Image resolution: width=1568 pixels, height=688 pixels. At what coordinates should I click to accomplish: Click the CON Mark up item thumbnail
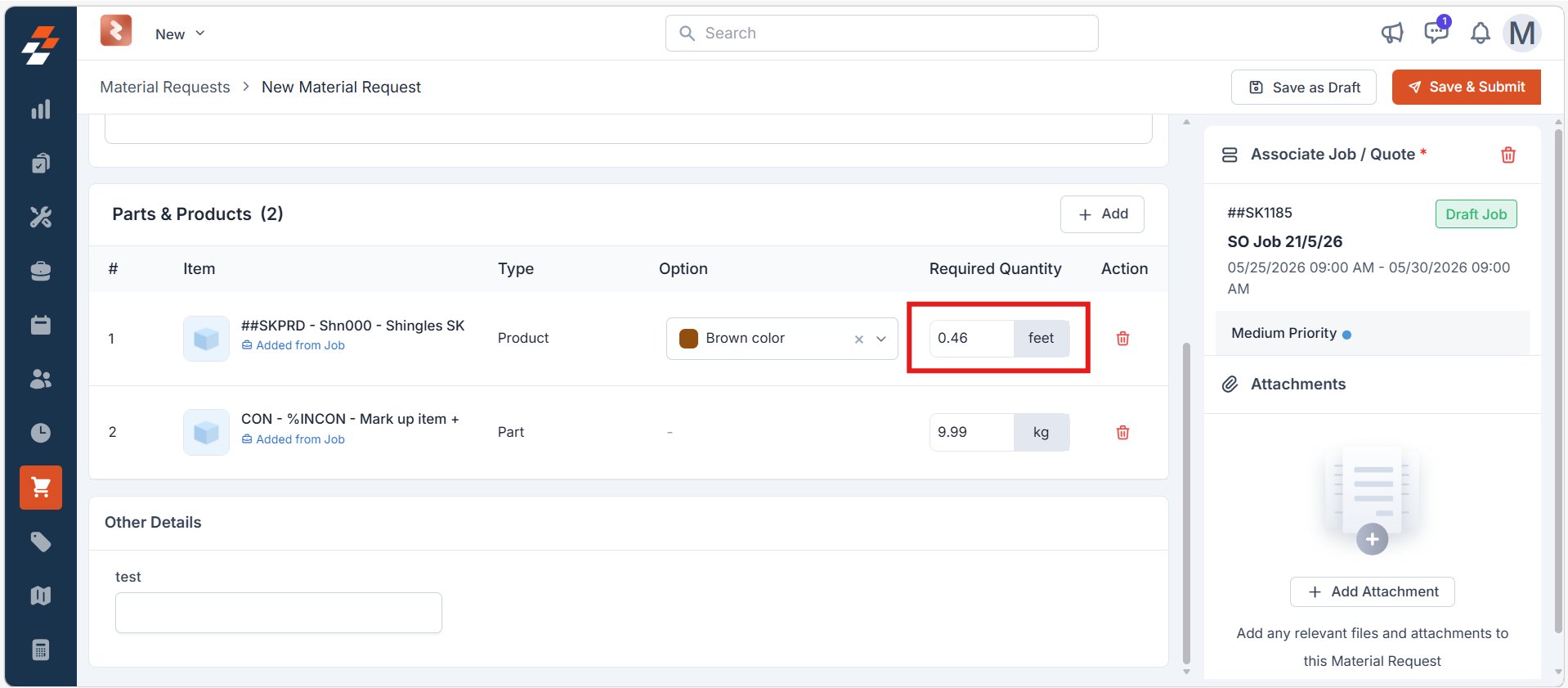tap(206, 432)
